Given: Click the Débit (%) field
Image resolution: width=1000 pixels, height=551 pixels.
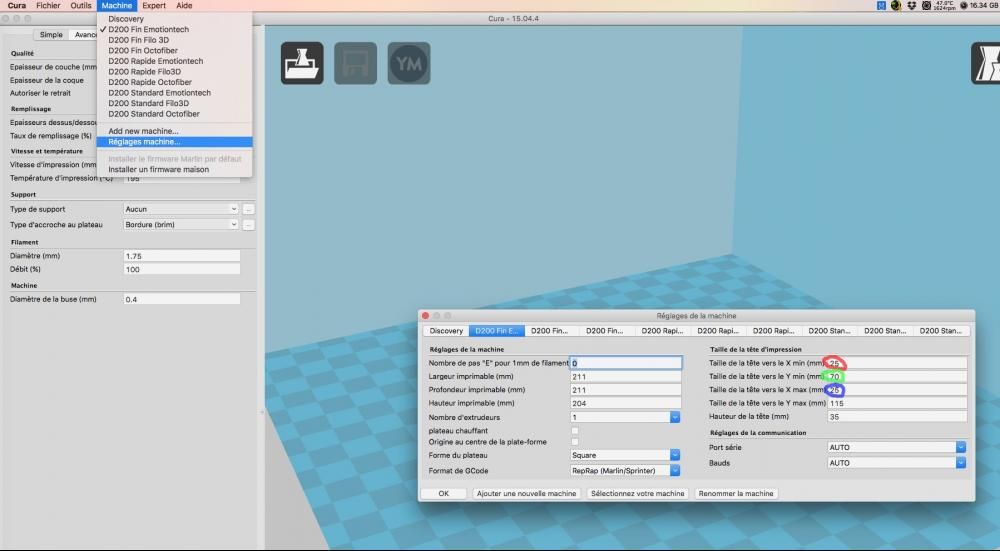Looking at the screenshot, I should pos(182,269).
